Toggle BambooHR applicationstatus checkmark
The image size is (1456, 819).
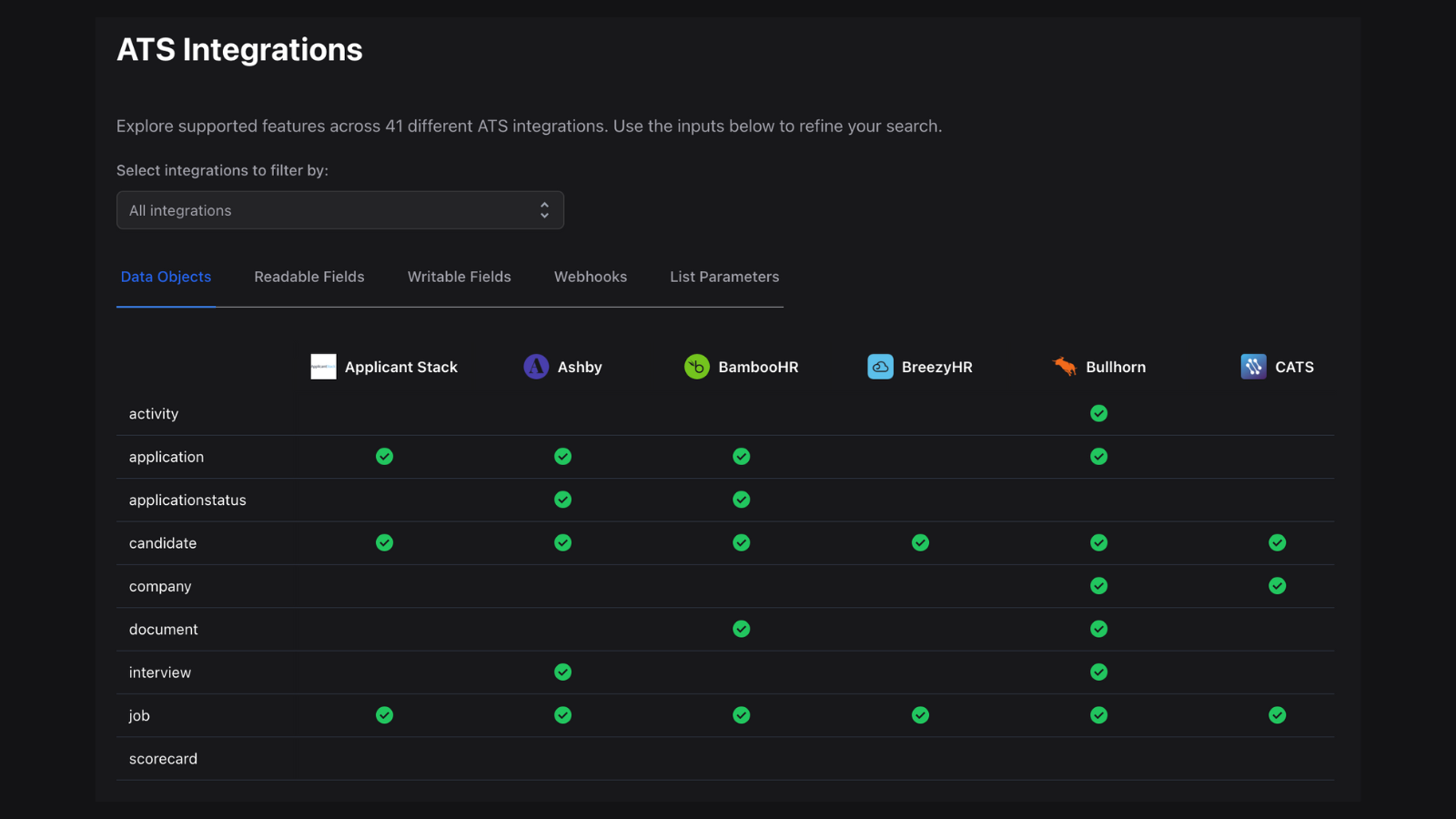tap(741, 500)
